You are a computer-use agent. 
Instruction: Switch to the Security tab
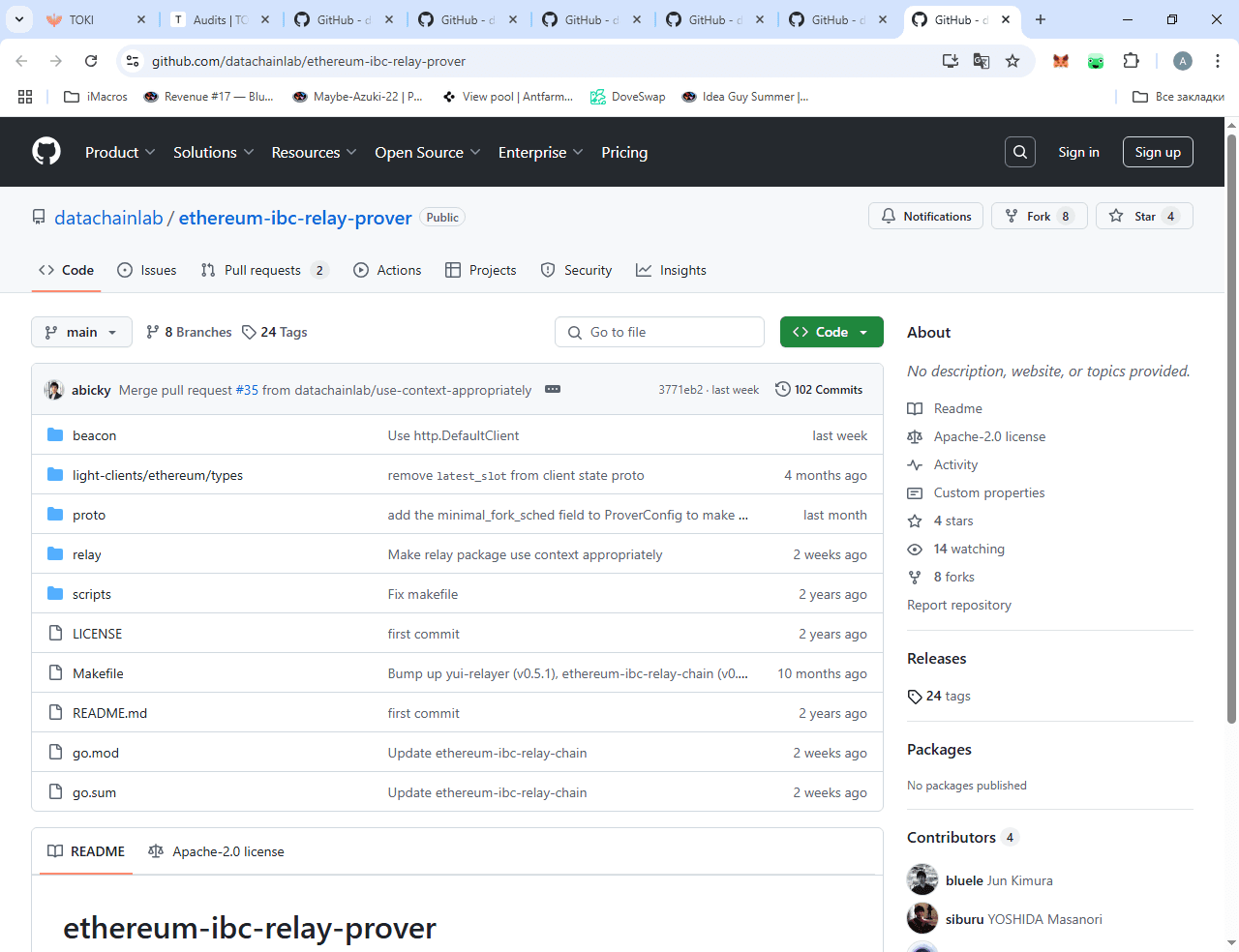(x=576, y=270)
